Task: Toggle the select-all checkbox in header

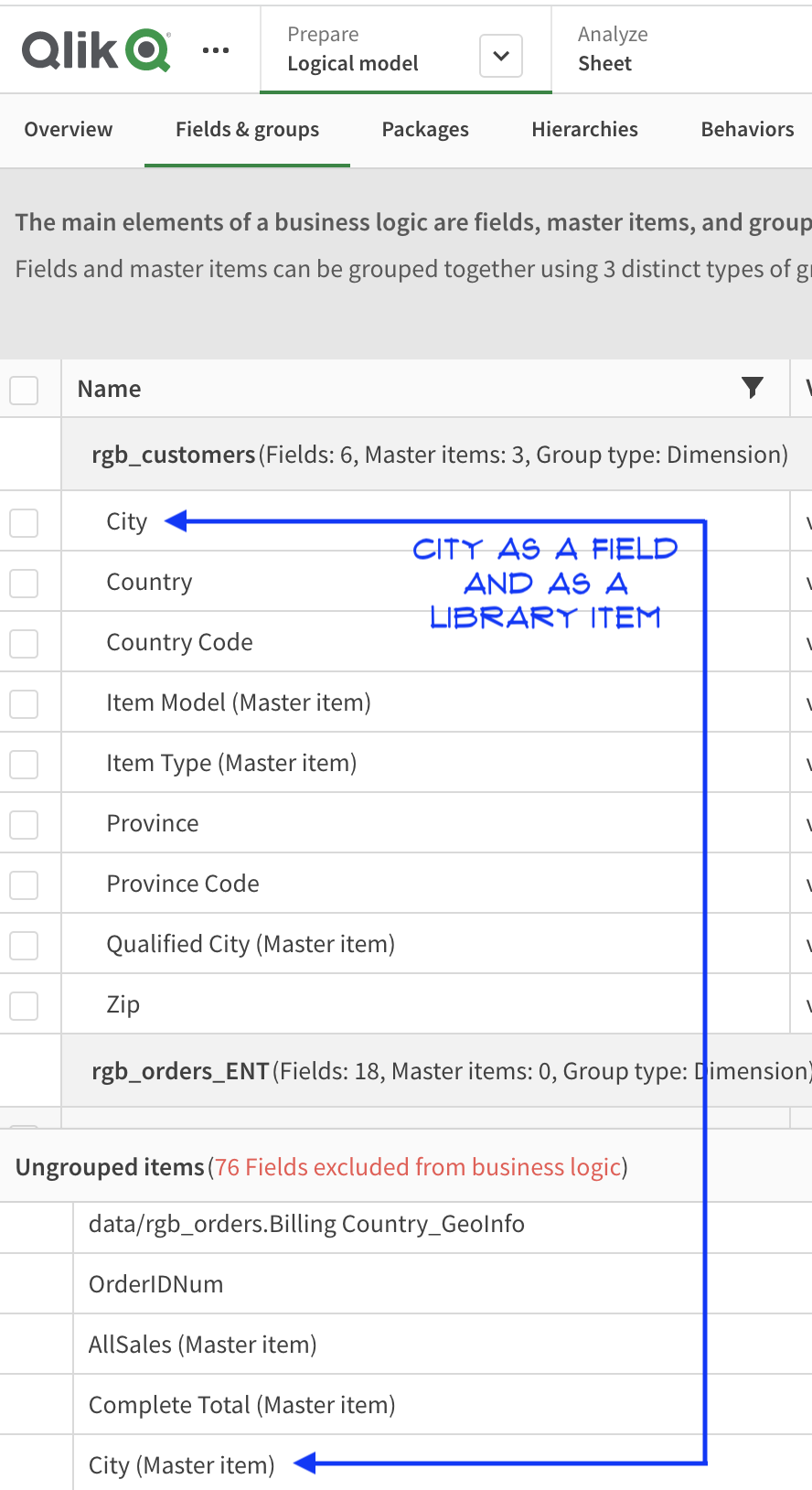Action: point(24,390)
